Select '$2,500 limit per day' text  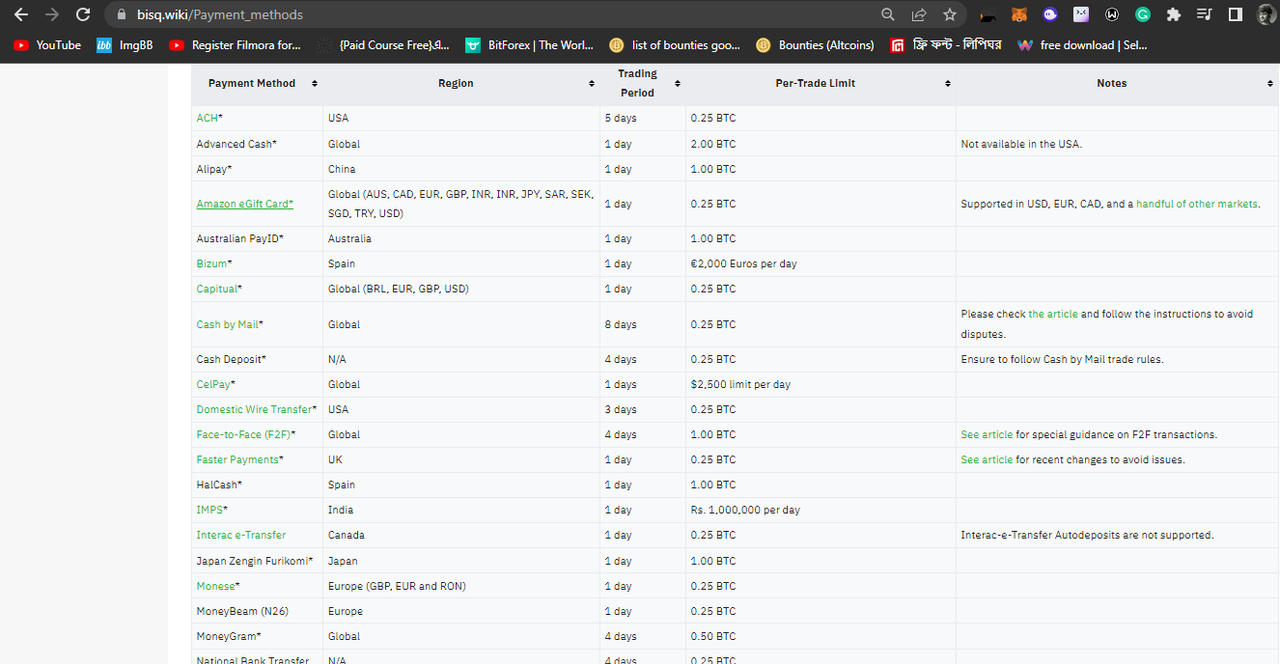coord(739,384)
